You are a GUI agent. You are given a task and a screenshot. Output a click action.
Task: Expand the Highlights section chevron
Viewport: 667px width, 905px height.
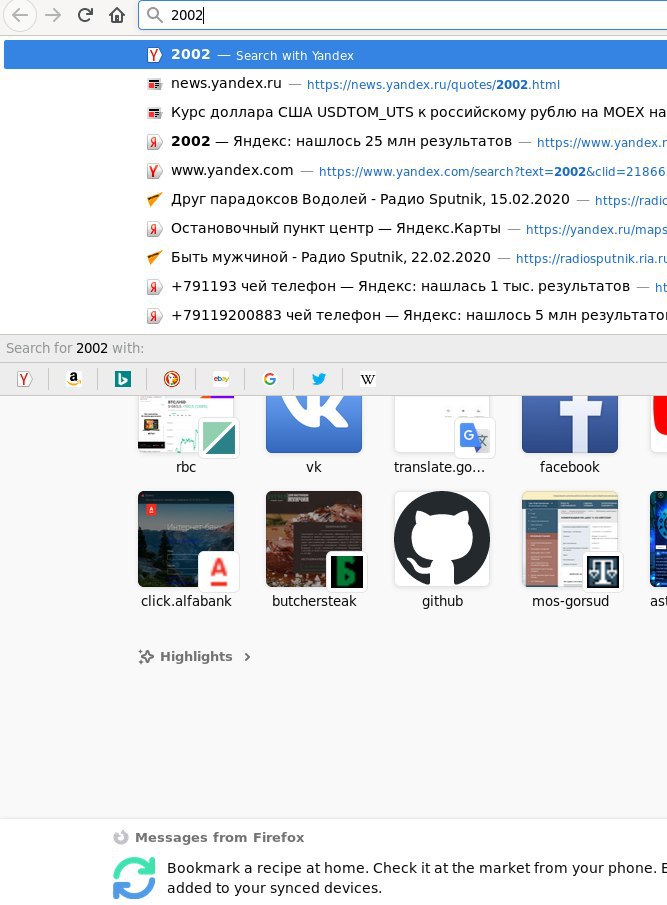coord(248,657)
